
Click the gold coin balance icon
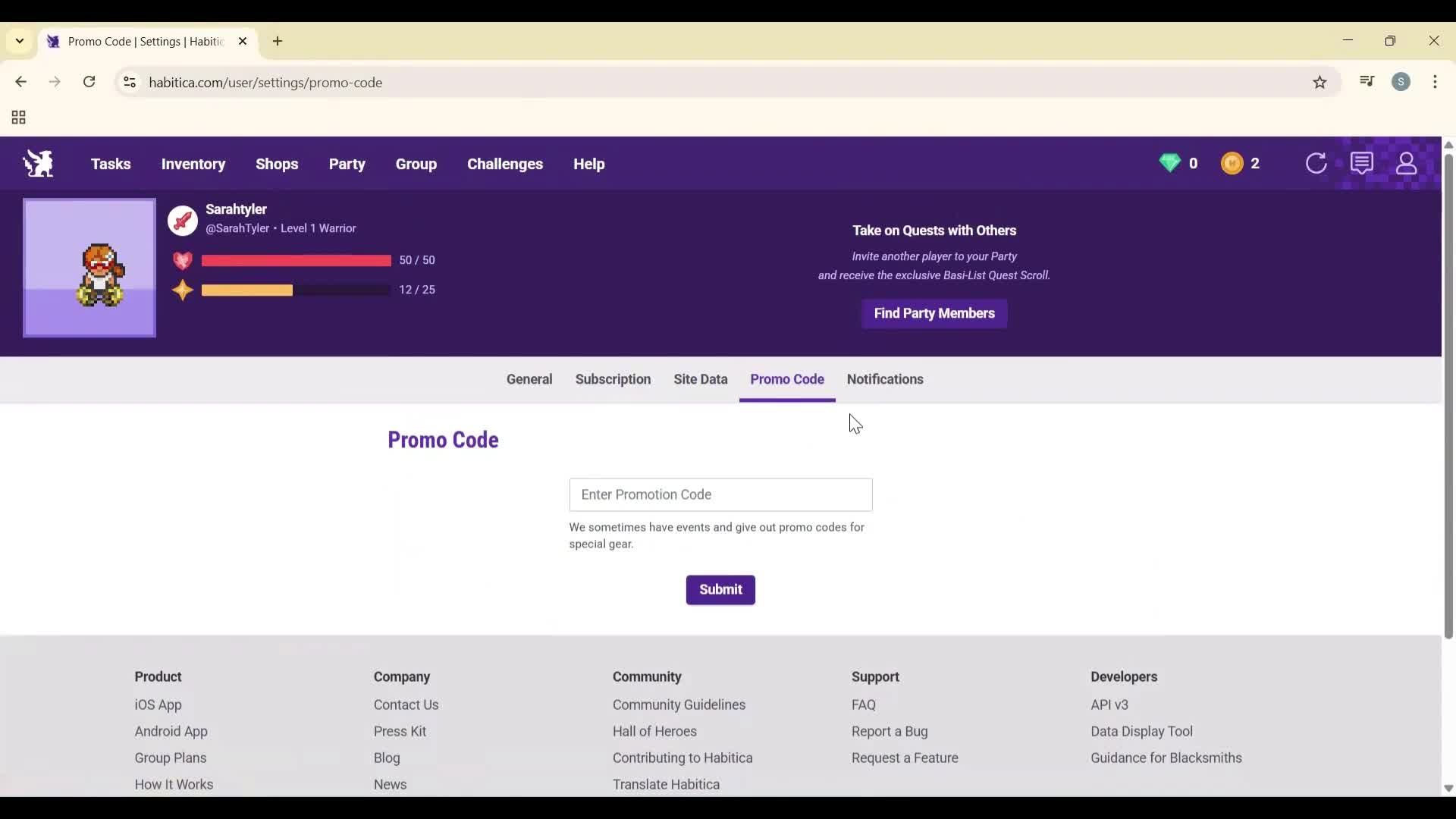pos(1232,163)
